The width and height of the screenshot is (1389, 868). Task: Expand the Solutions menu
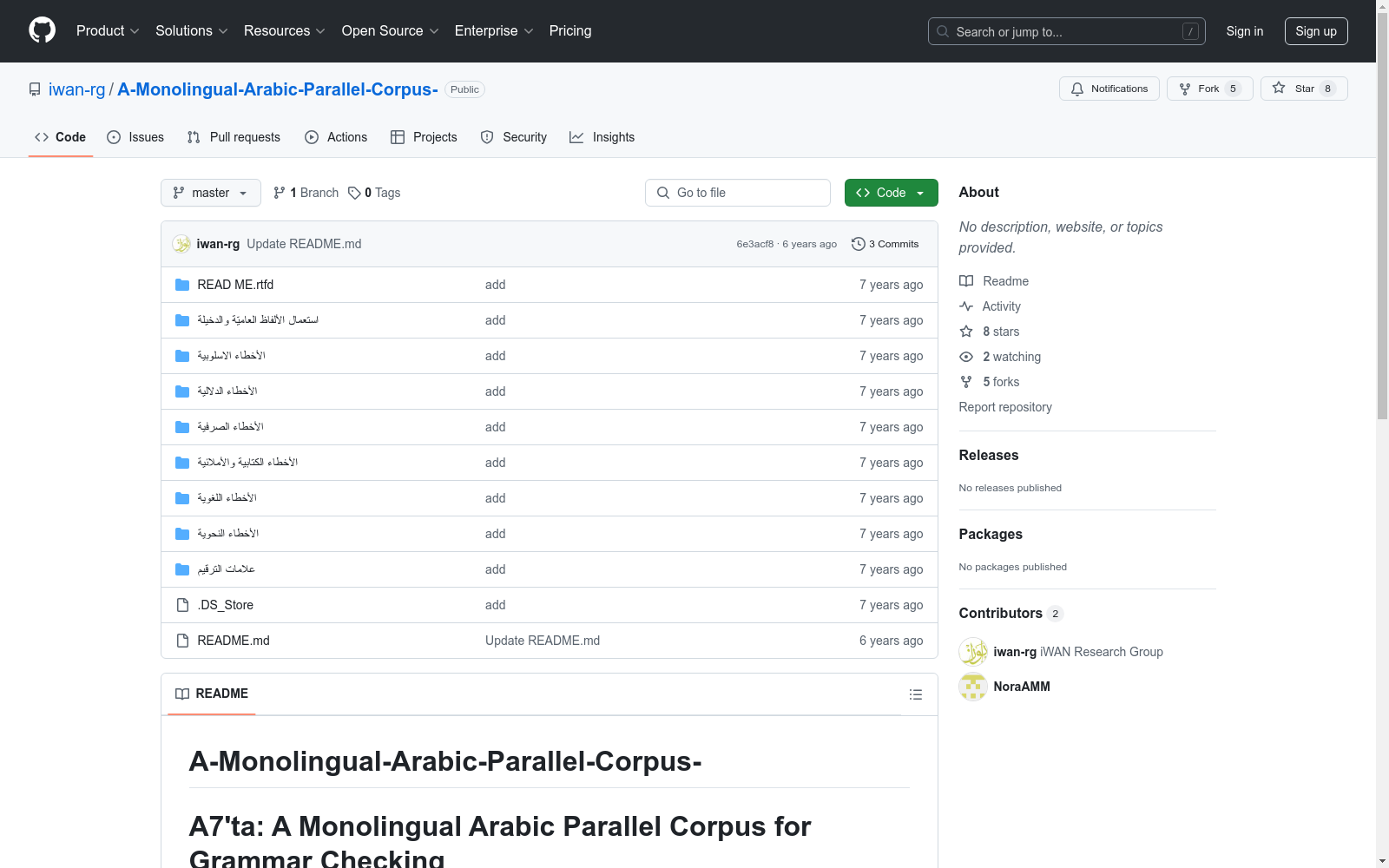click(x=192, y=31)
